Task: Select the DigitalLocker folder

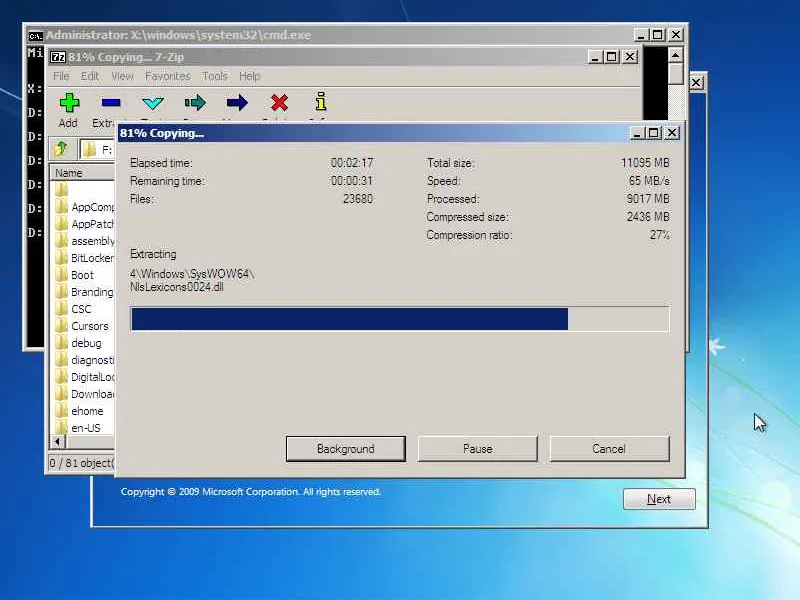Action: [x=85, y=377]
